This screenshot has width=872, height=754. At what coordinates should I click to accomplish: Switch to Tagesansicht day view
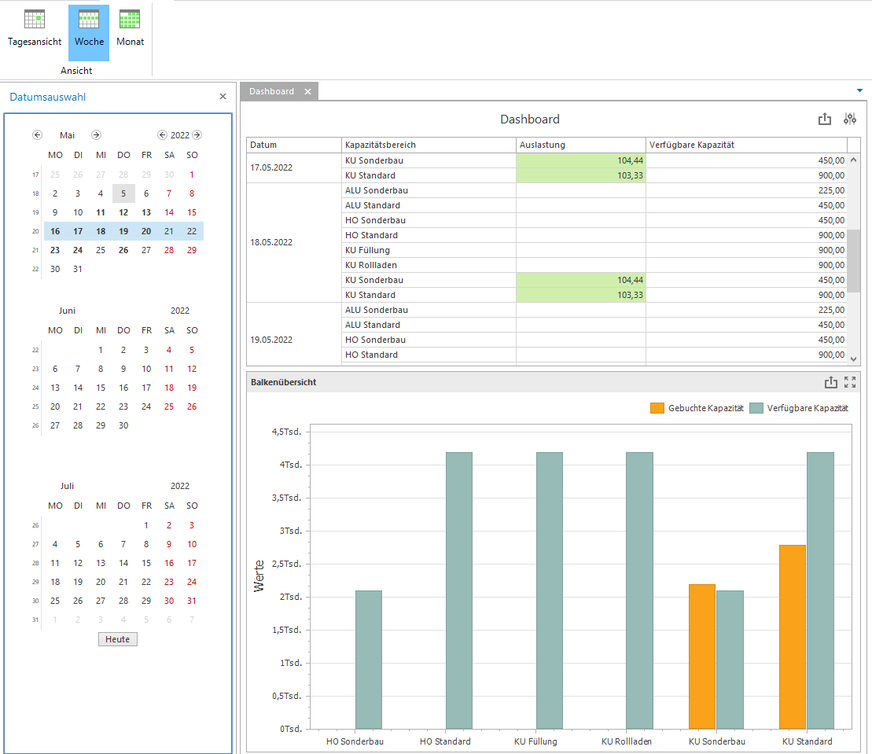35,28
